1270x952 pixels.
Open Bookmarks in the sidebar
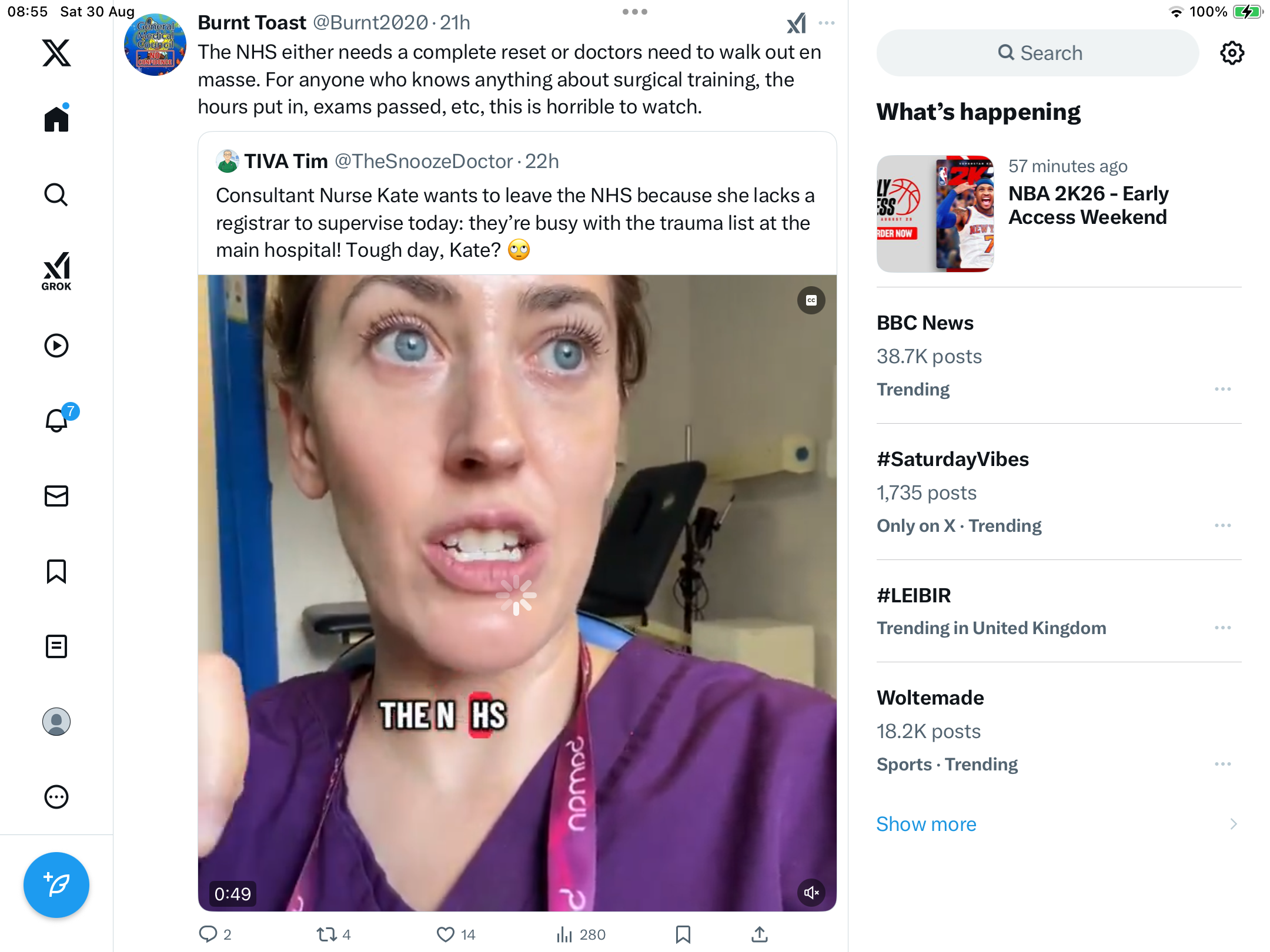click(56, 571)
